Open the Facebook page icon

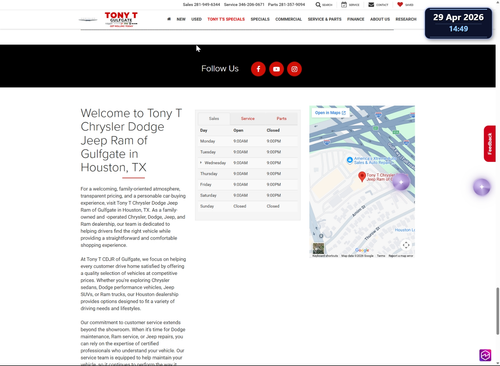pos(258,69)
